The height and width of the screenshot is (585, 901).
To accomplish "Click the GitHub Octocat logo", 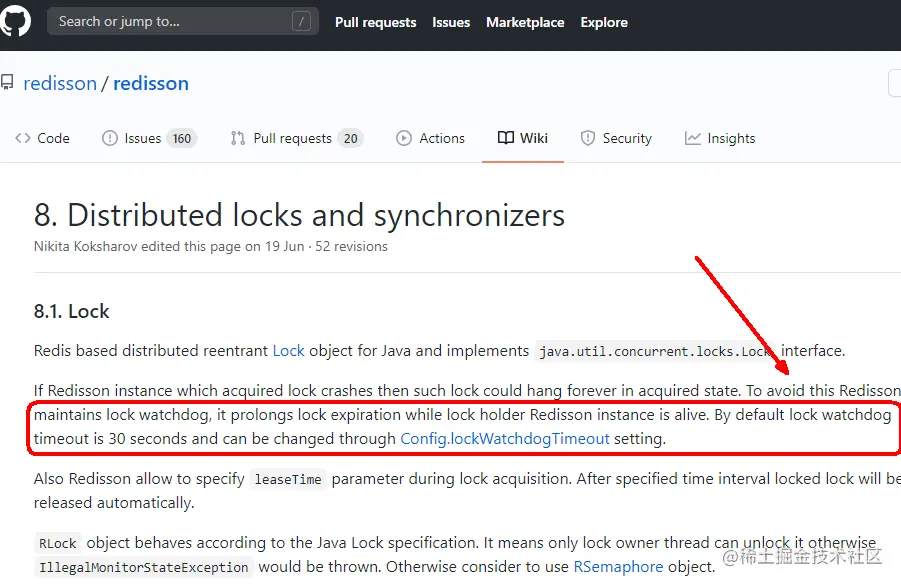I will pos(14,21).
